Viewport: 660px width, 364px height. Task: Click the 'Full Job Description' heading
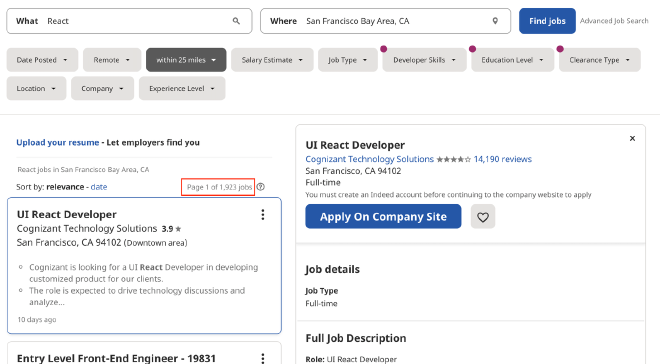[x=356, y=338]
